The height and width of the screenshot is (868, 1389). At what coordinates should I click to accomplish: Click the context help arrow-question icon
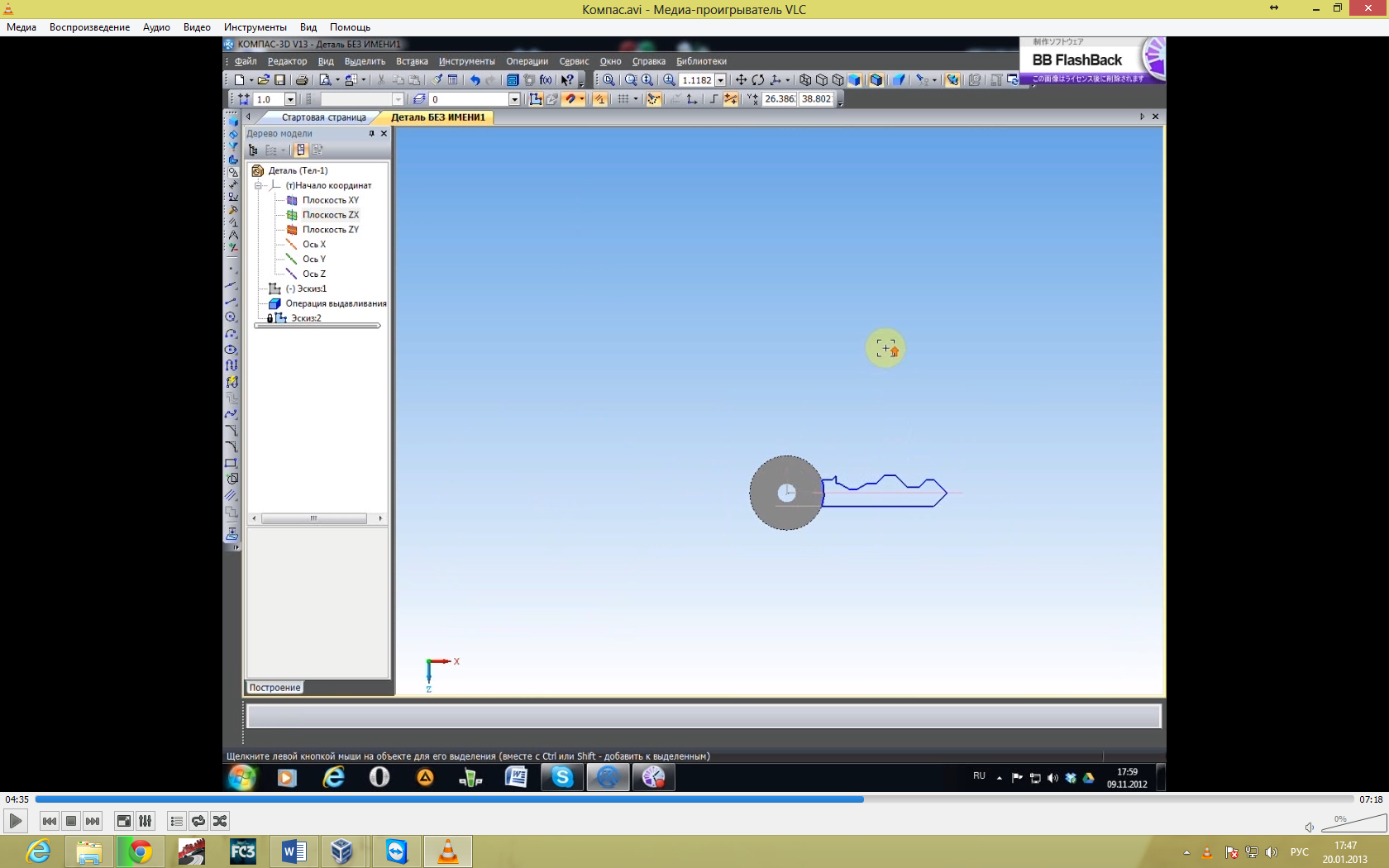pyautogui.click(x=567, y=80)
